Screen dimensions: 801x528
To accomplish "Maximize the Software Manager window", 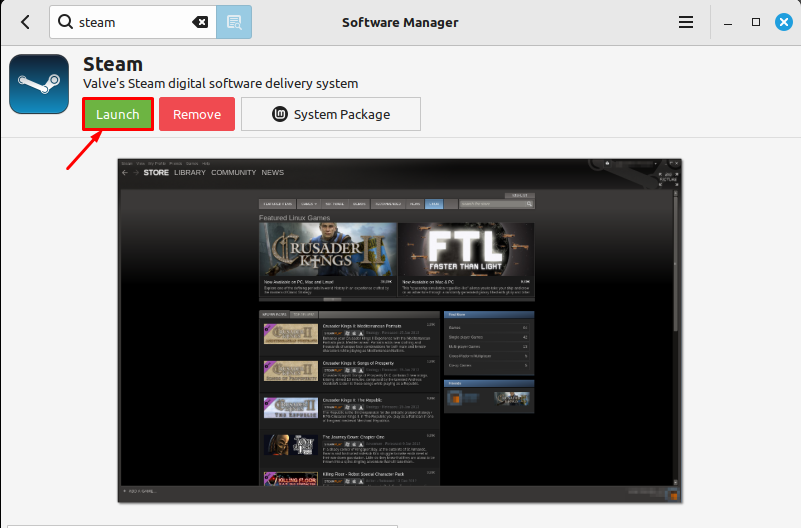I will [756, 22].
